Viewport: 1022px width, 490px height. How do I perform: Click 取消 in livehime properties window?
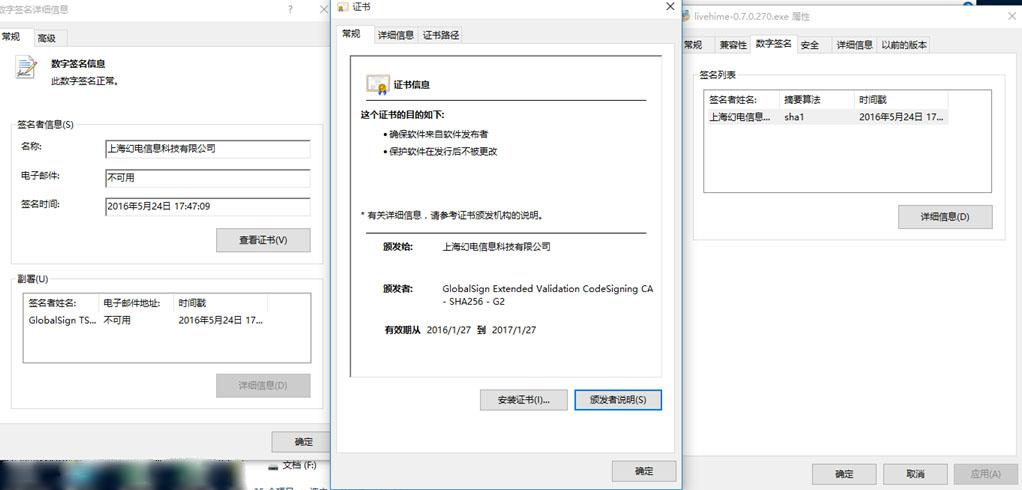click(914, 474)
